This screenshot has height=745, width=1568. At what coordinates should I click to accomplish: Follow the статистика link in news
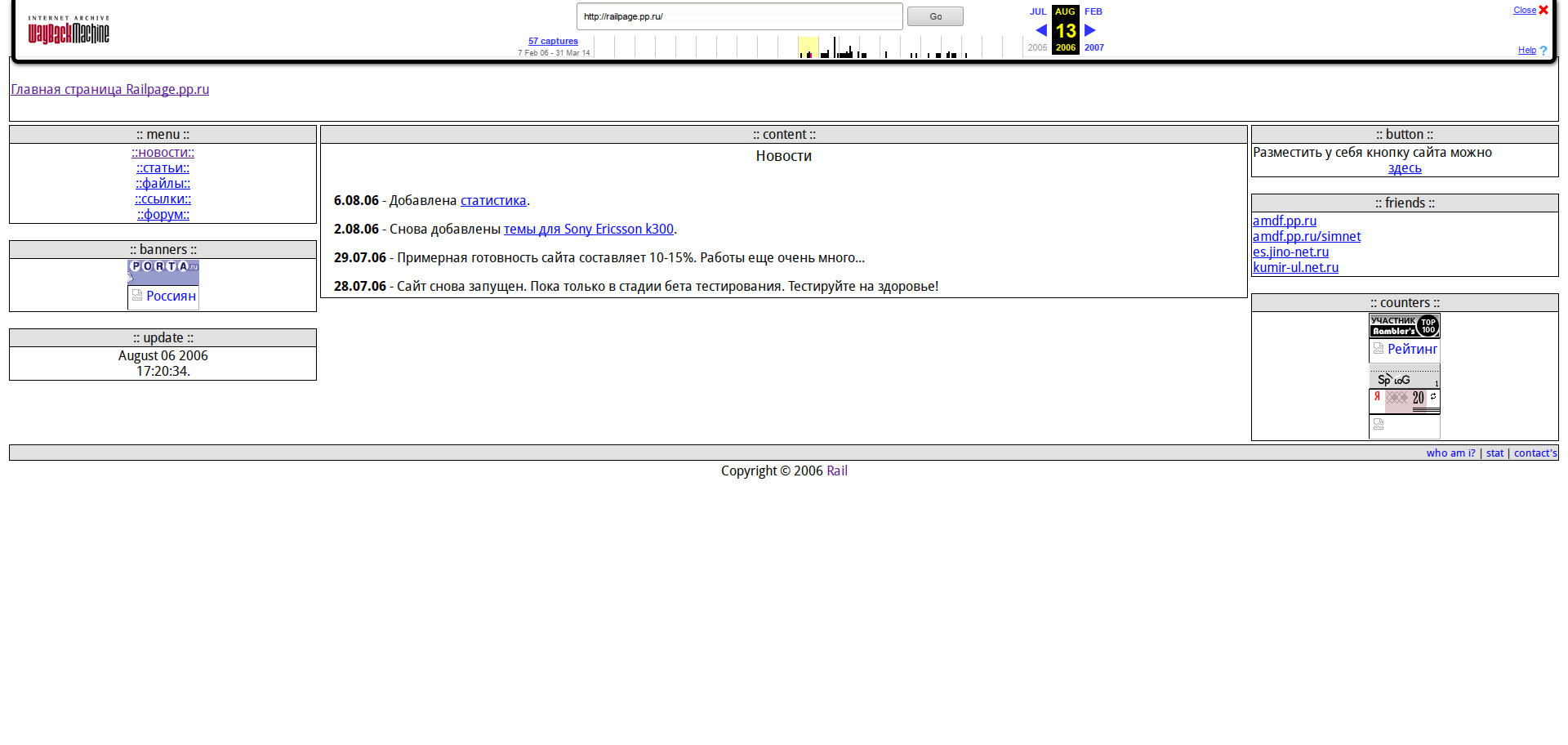493,201
